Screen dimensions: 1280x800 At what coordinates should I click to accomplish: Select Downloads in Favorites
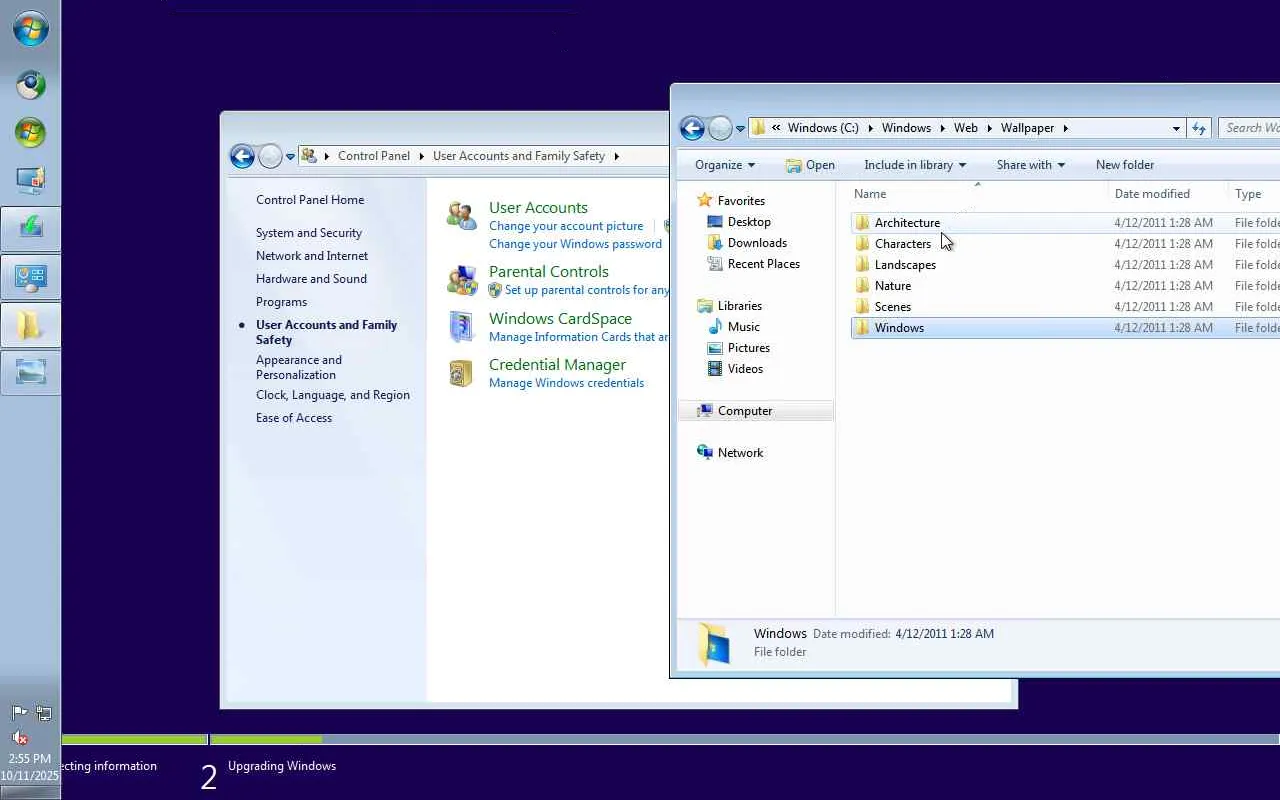pos(757,243)
